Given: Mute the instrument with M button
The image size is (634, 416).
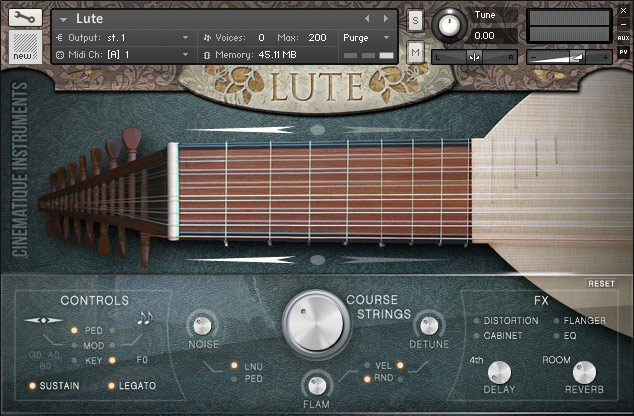Looking at the screenshot, I should [x=415, y=53].
